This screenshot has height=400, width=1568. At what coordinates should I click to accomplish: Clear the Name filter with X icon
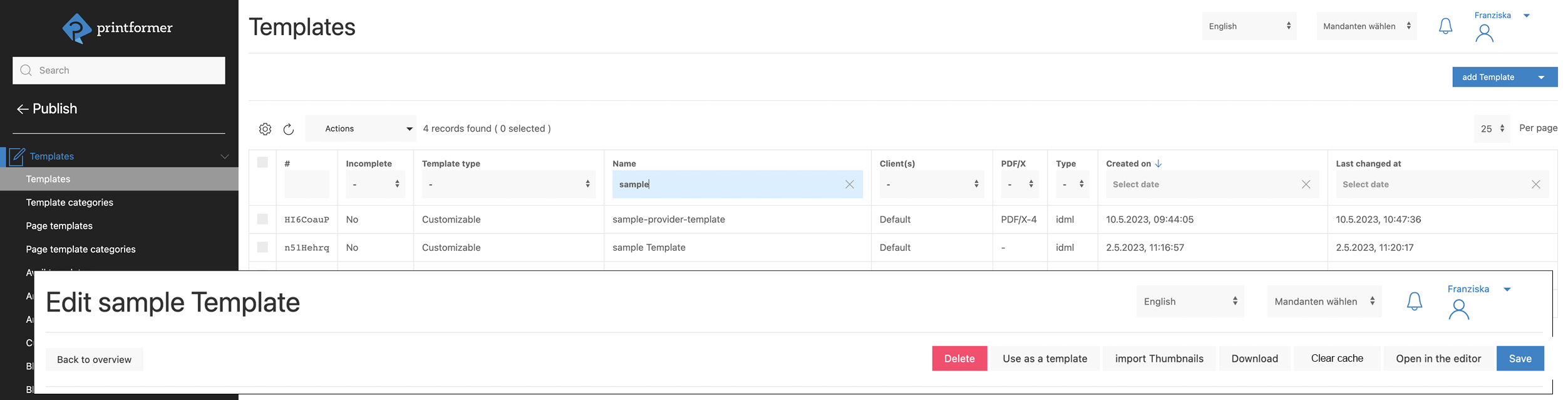point(849,184)
